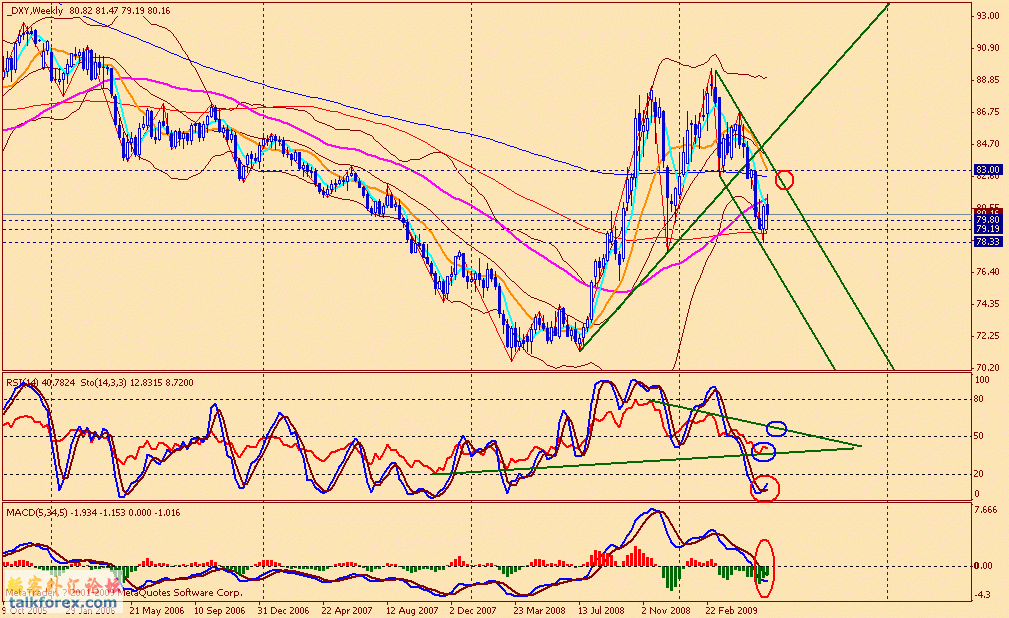The height and width of the screenshot is (618, 1009).
Task: Select the red ellipse object in MACD panel
Action: click(x=764, y=568)
